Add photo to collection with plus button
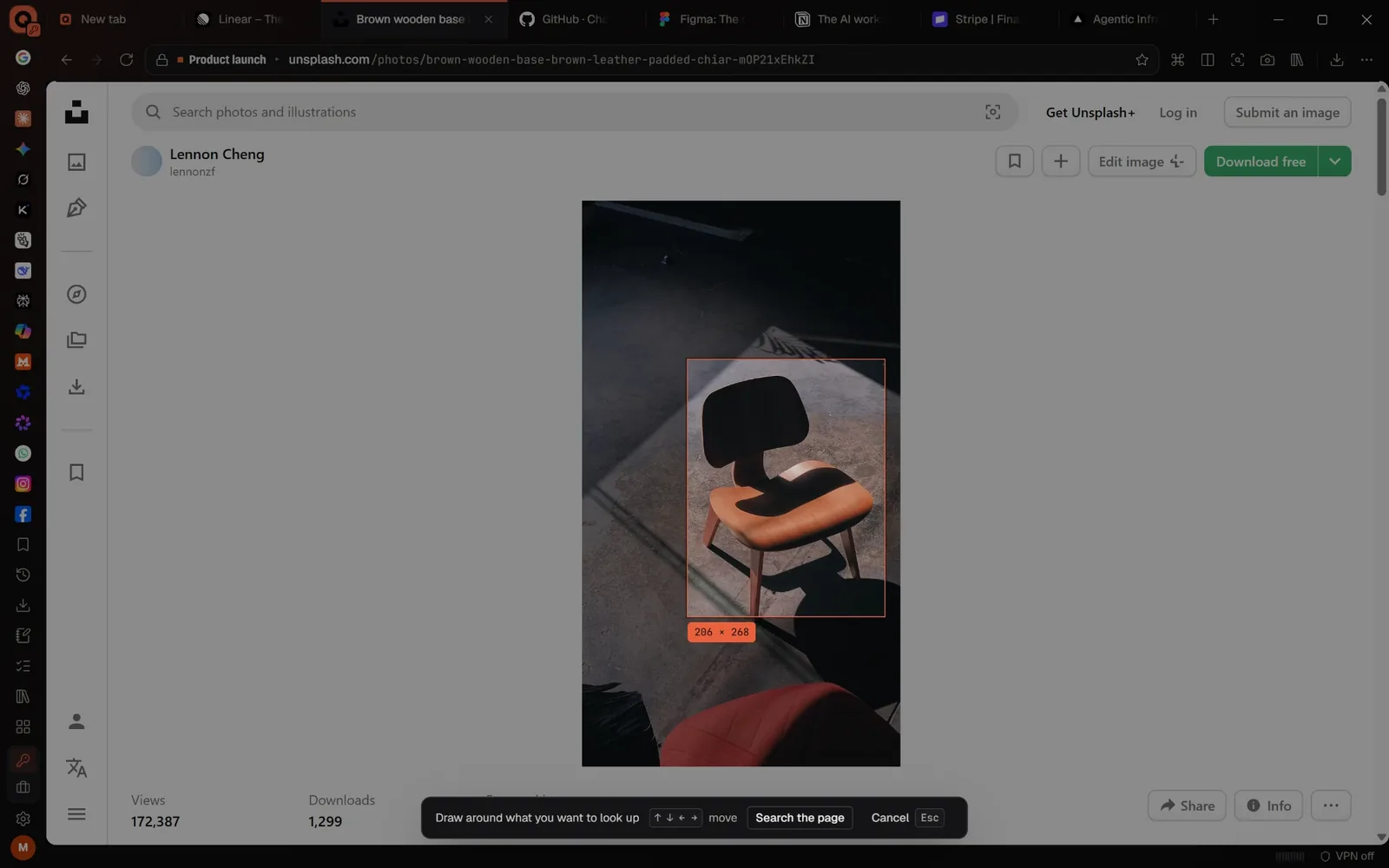Screen dimensions: 1389x868 coord(1061,161)
